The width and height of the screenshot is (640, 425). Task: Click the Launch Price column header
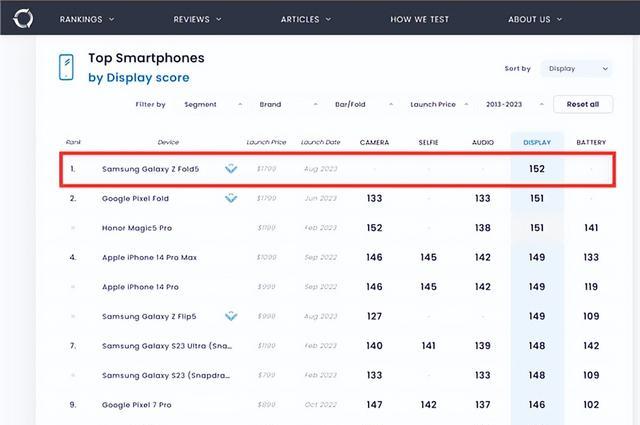point(266,142)
